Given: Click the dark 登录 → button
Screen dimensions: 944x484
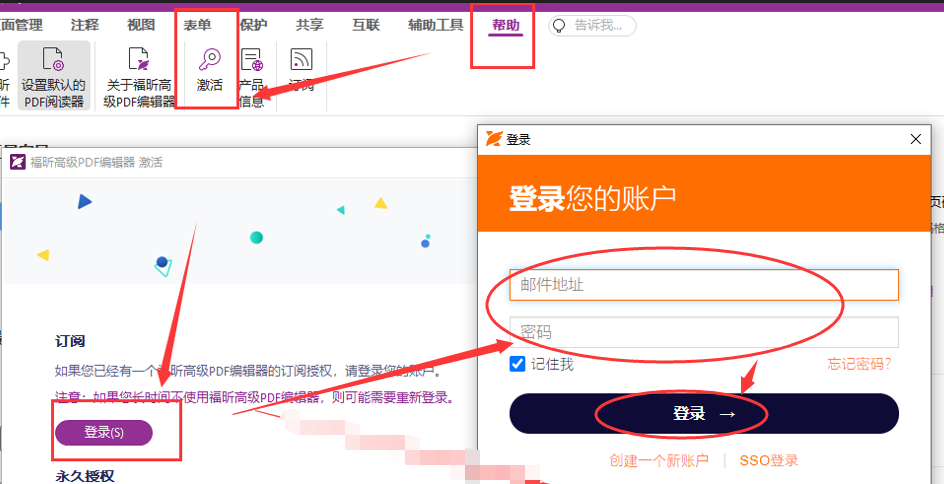Looking at the screenshot, I should click(x=704, y=414).
